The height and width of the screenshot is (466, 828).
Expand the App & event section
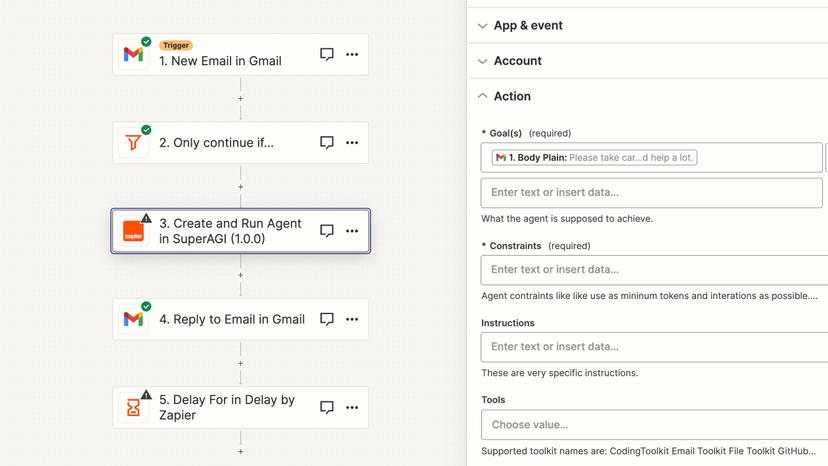click(x=528, y=26)
